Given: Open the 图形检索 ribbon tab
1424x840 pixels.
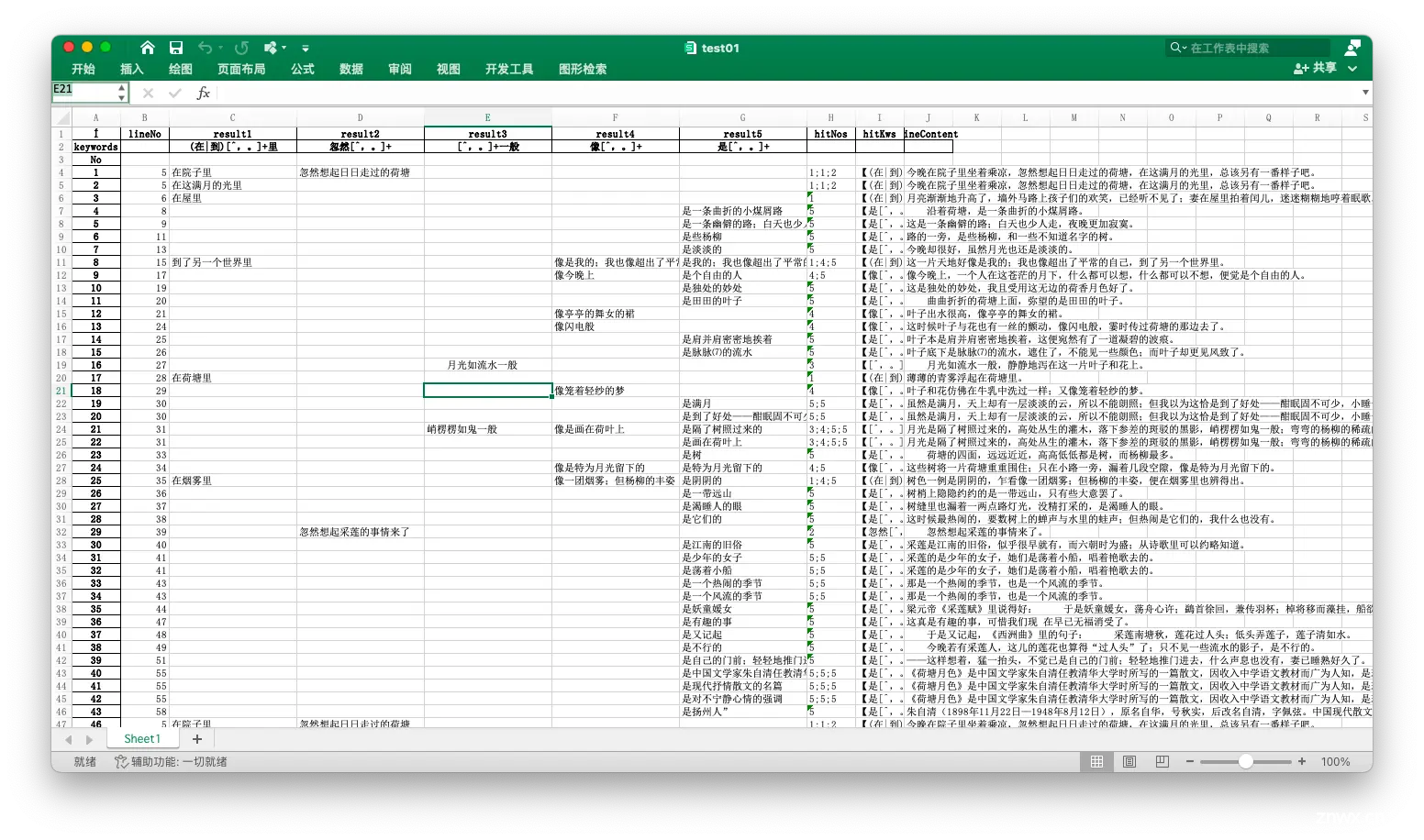Looking at the screenshot, I should (583, 69).
